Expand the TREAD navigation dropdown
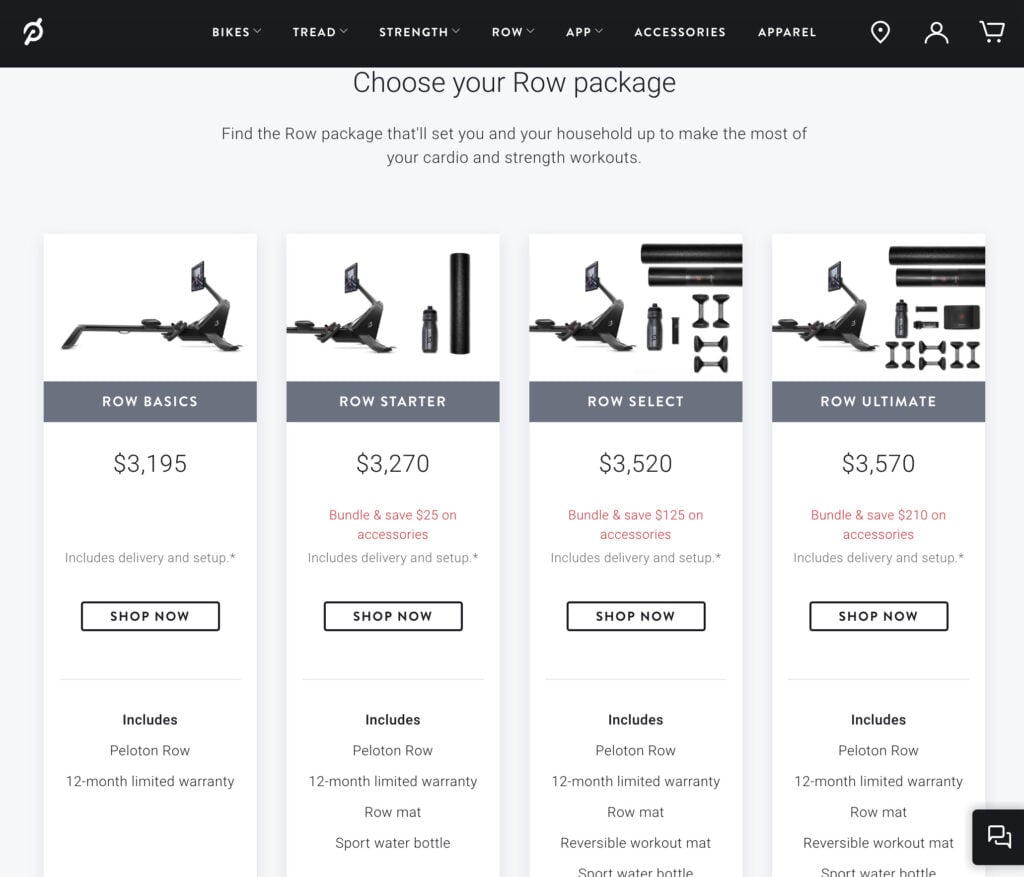 pyautogui.click(x=319, y=32)
